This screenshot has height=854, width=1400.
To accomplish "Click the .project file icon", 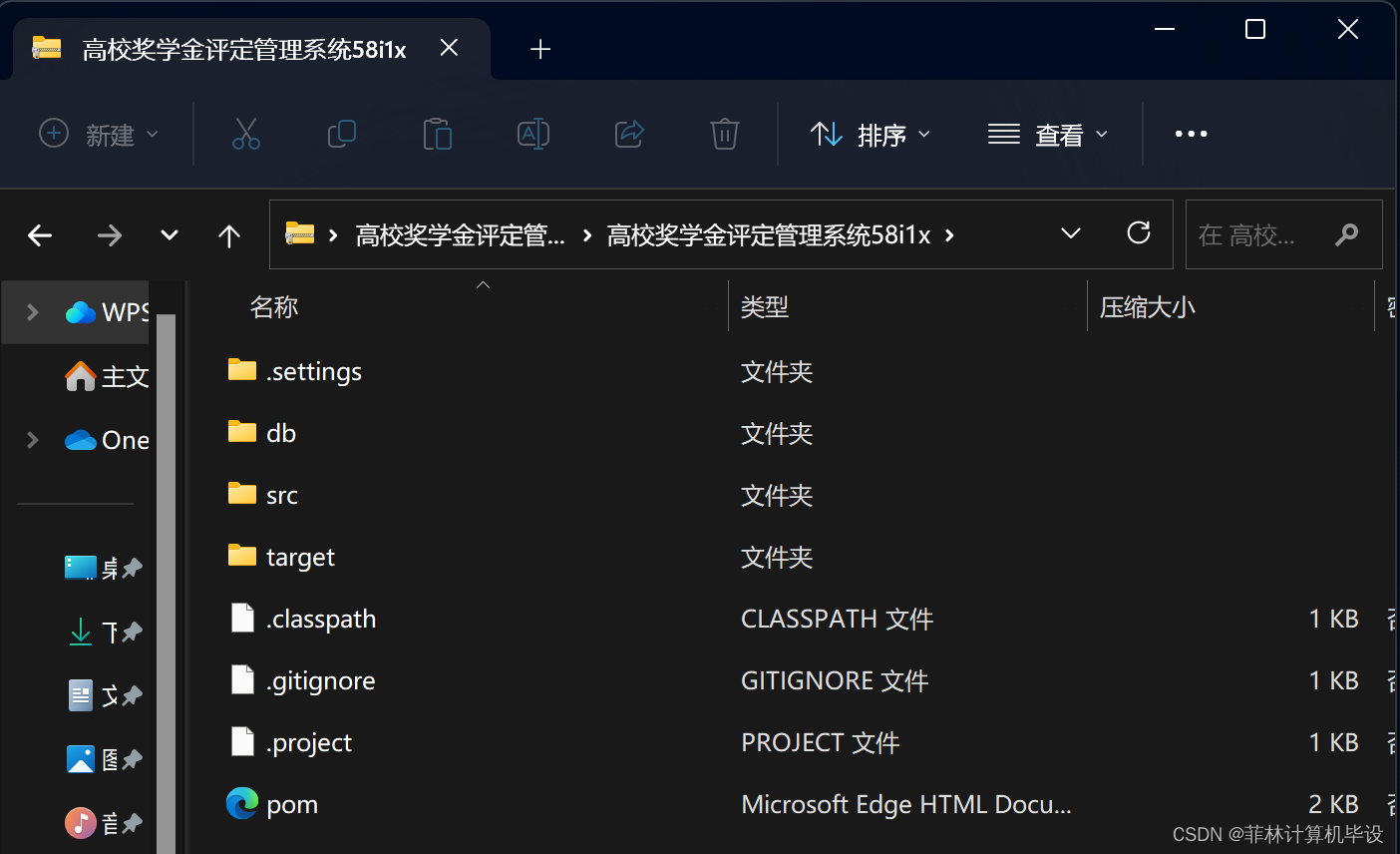I will [242, 741].
